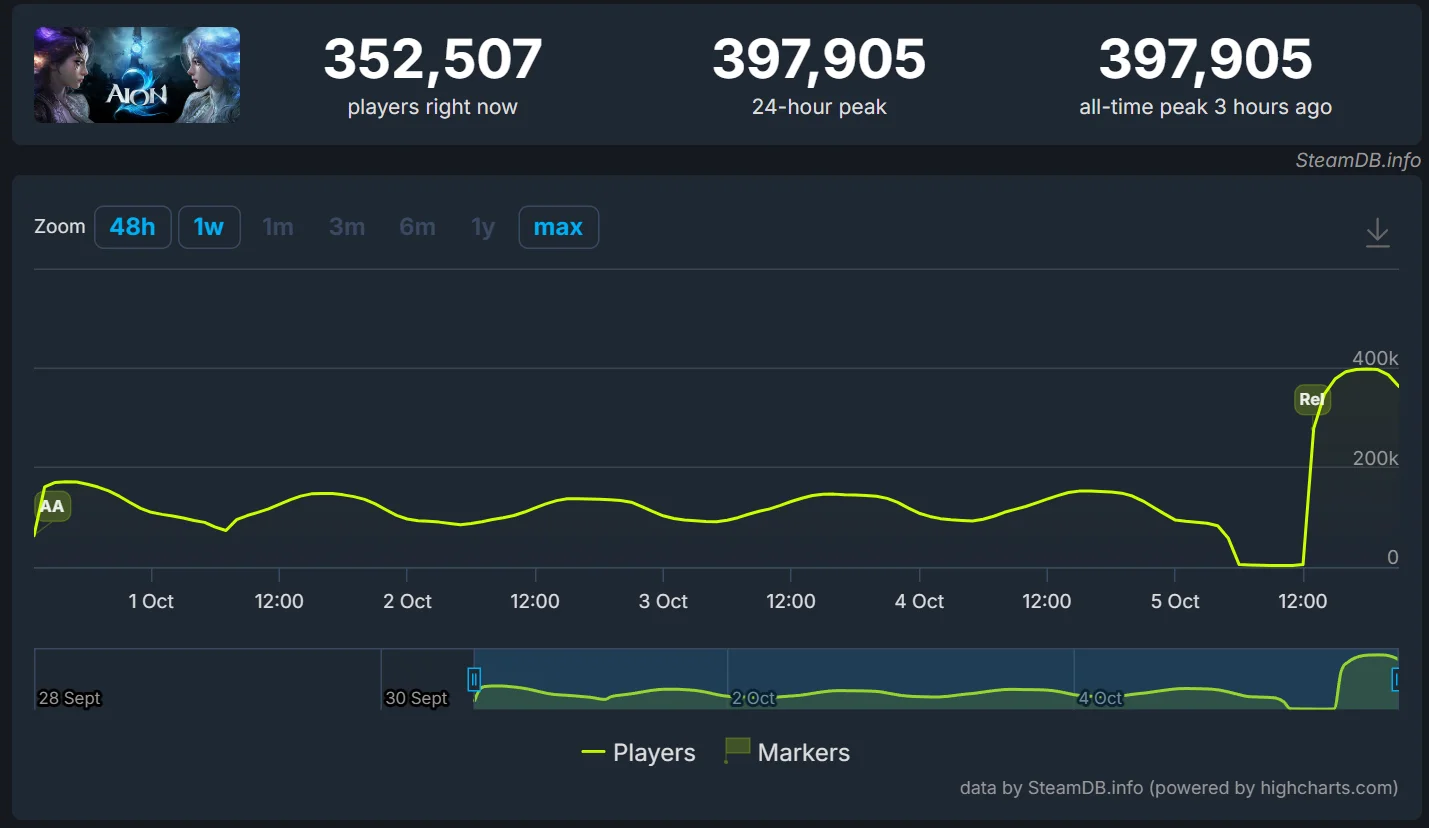Click the 3 Oct x-axis label
Viewport: 1429px width, 828px height.
click(663, 601)
